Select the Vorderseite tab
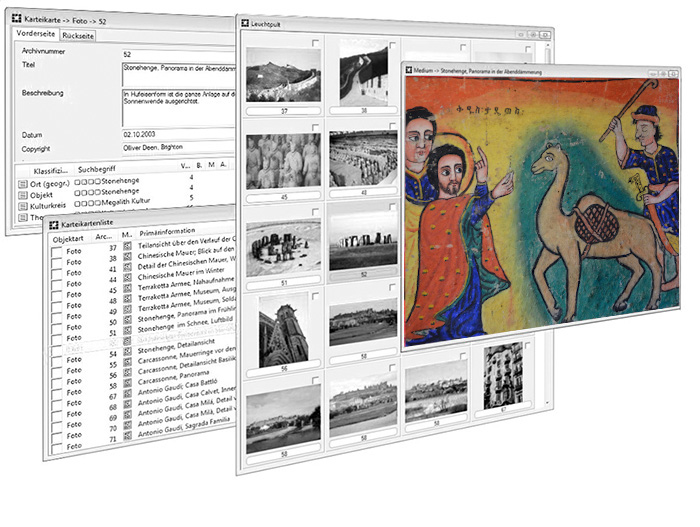The width and height of the screenshot is (700, 527). tap(36, 33)
